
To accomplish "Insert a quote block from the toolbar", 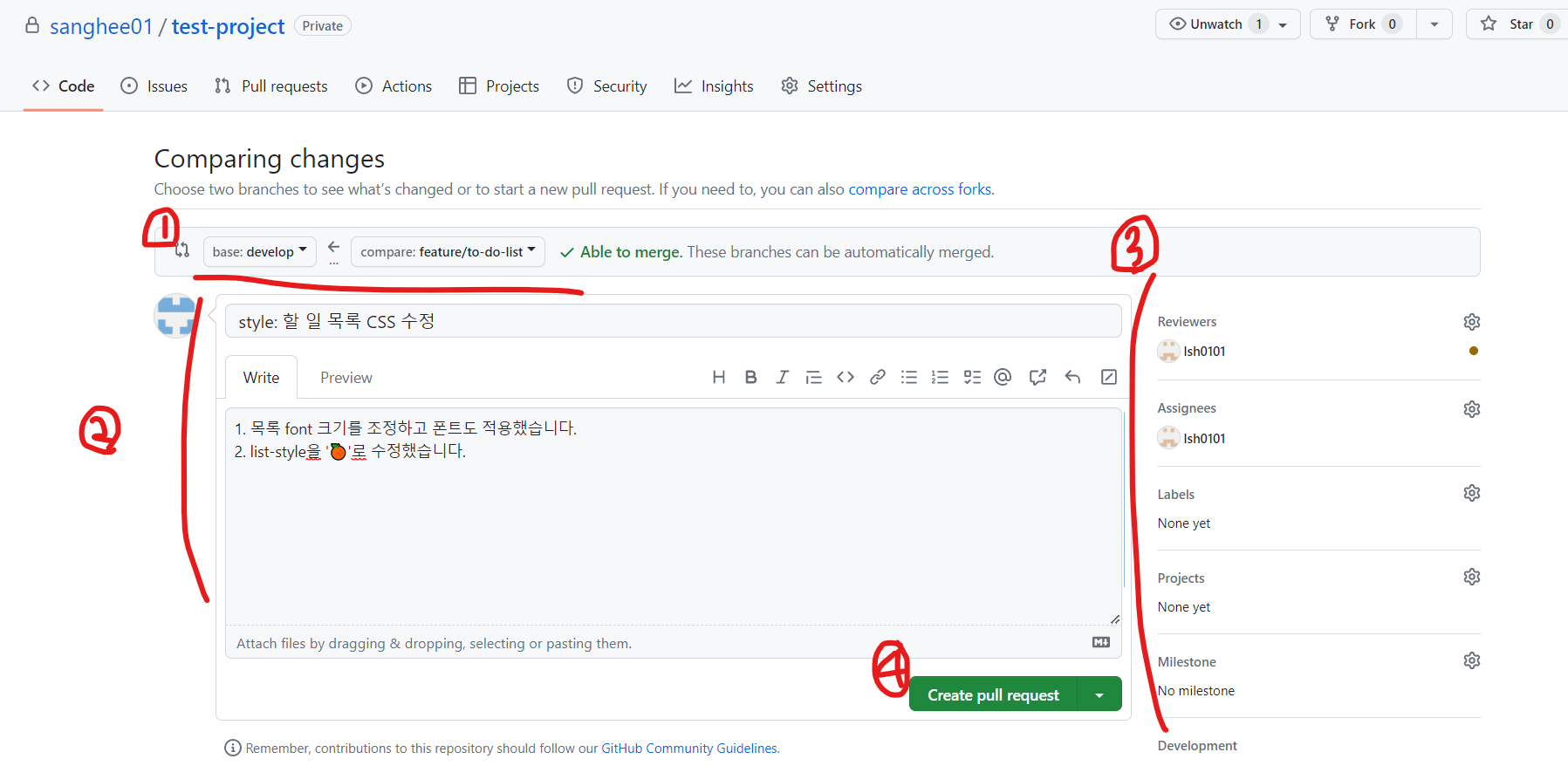I will pos(813,377).
